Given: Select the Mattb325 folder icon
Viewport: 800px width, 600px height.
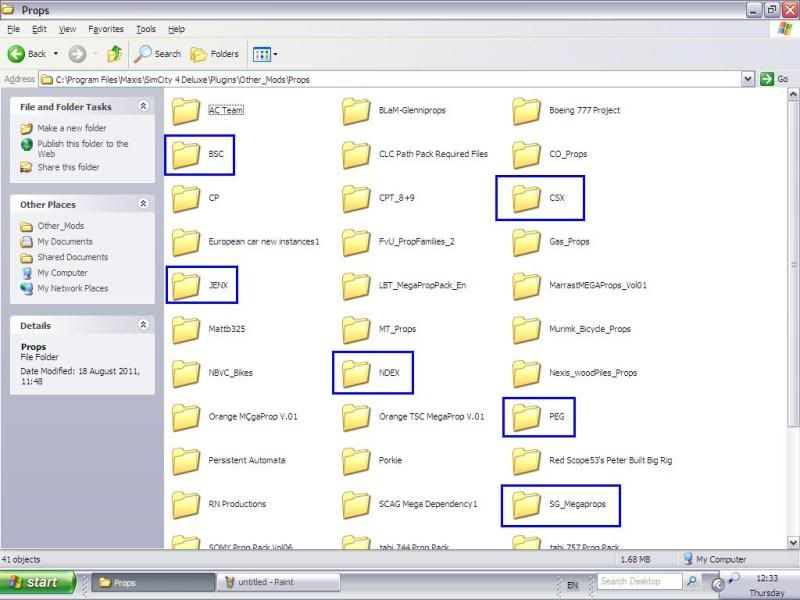Looking at the screenshot, I should click(186, 330).
